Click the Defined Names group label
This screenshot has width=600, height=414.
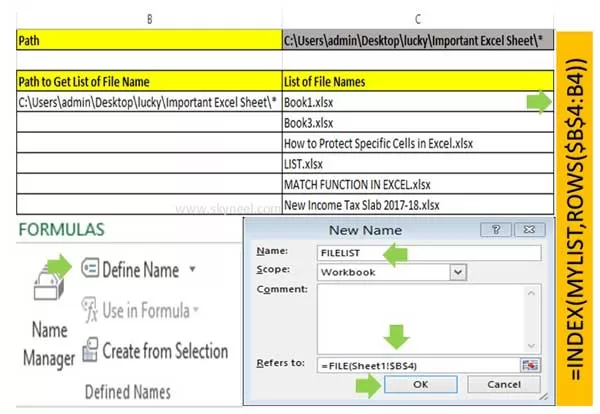coord(128,392)
